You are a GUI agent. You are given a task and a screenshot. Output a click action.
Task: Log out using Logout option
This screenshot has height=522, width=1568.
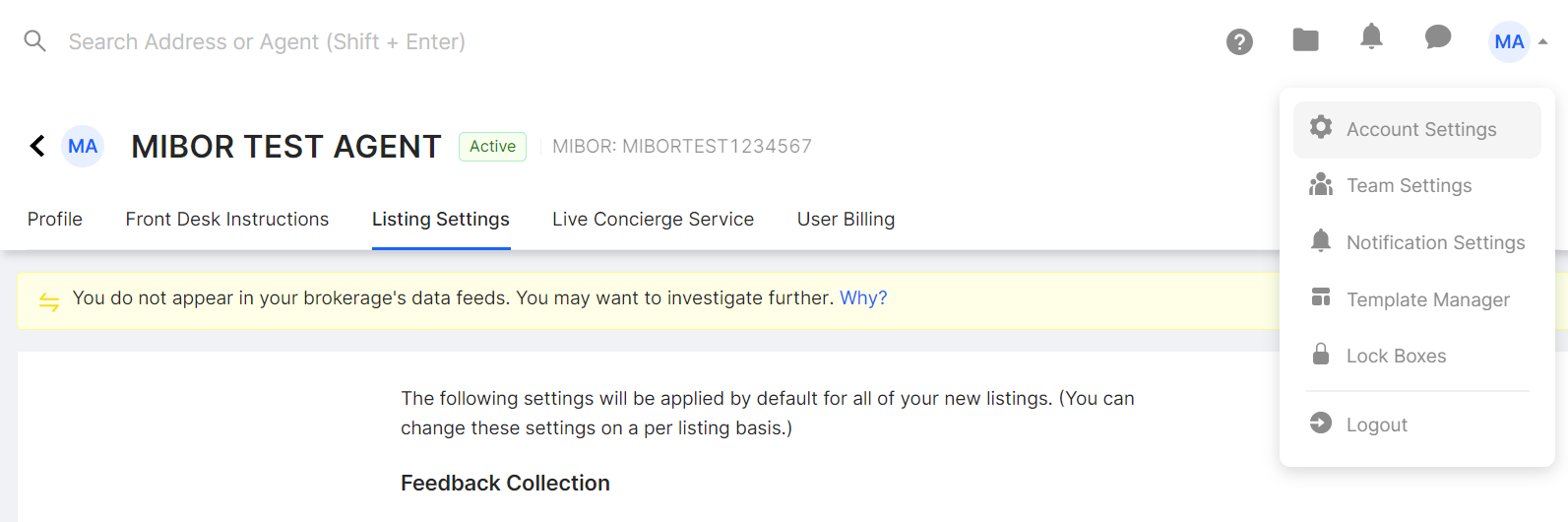(x=1376, y=424)
